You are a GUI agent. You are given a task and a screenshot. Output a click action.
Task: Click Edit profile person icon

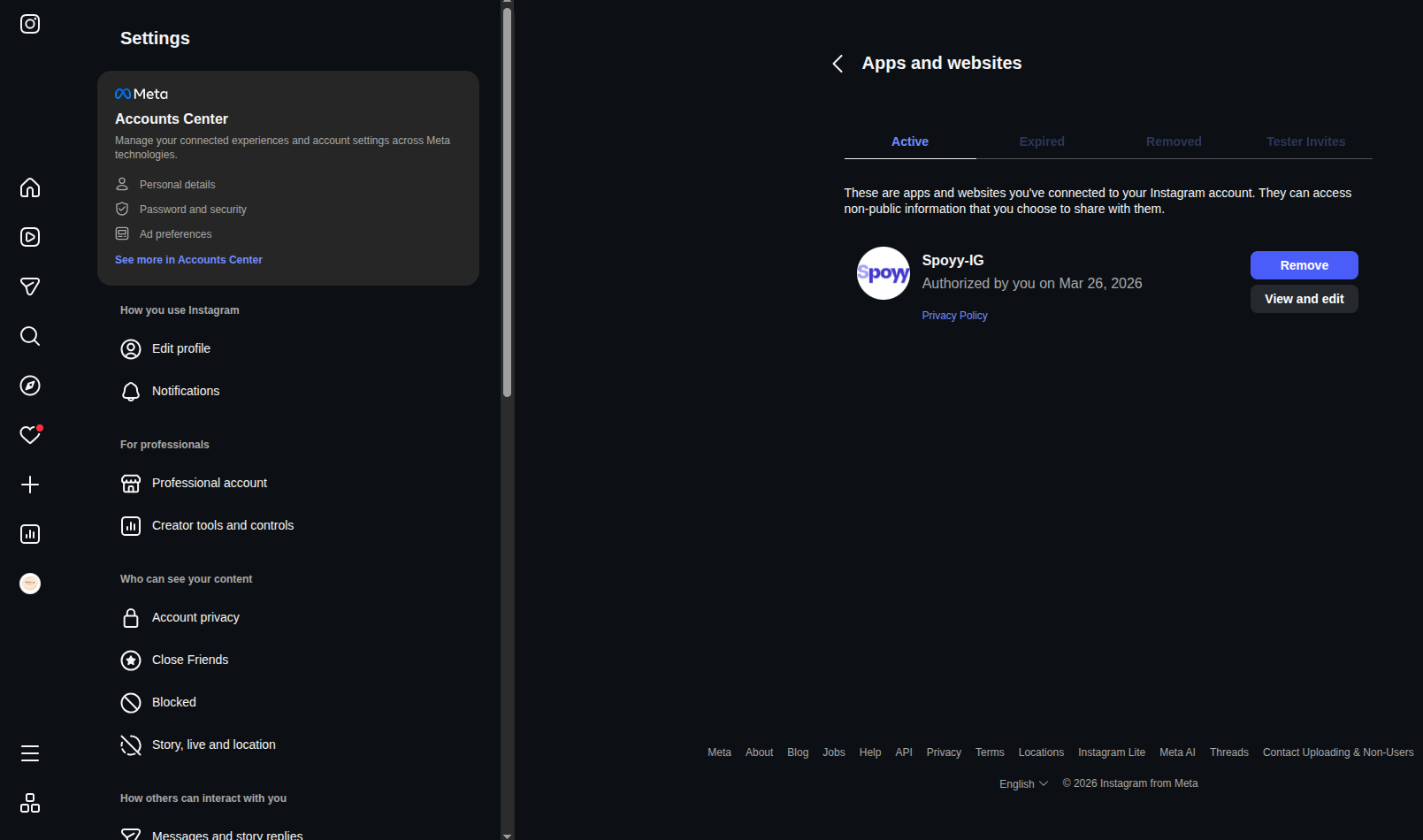click(x=131, y=349)
